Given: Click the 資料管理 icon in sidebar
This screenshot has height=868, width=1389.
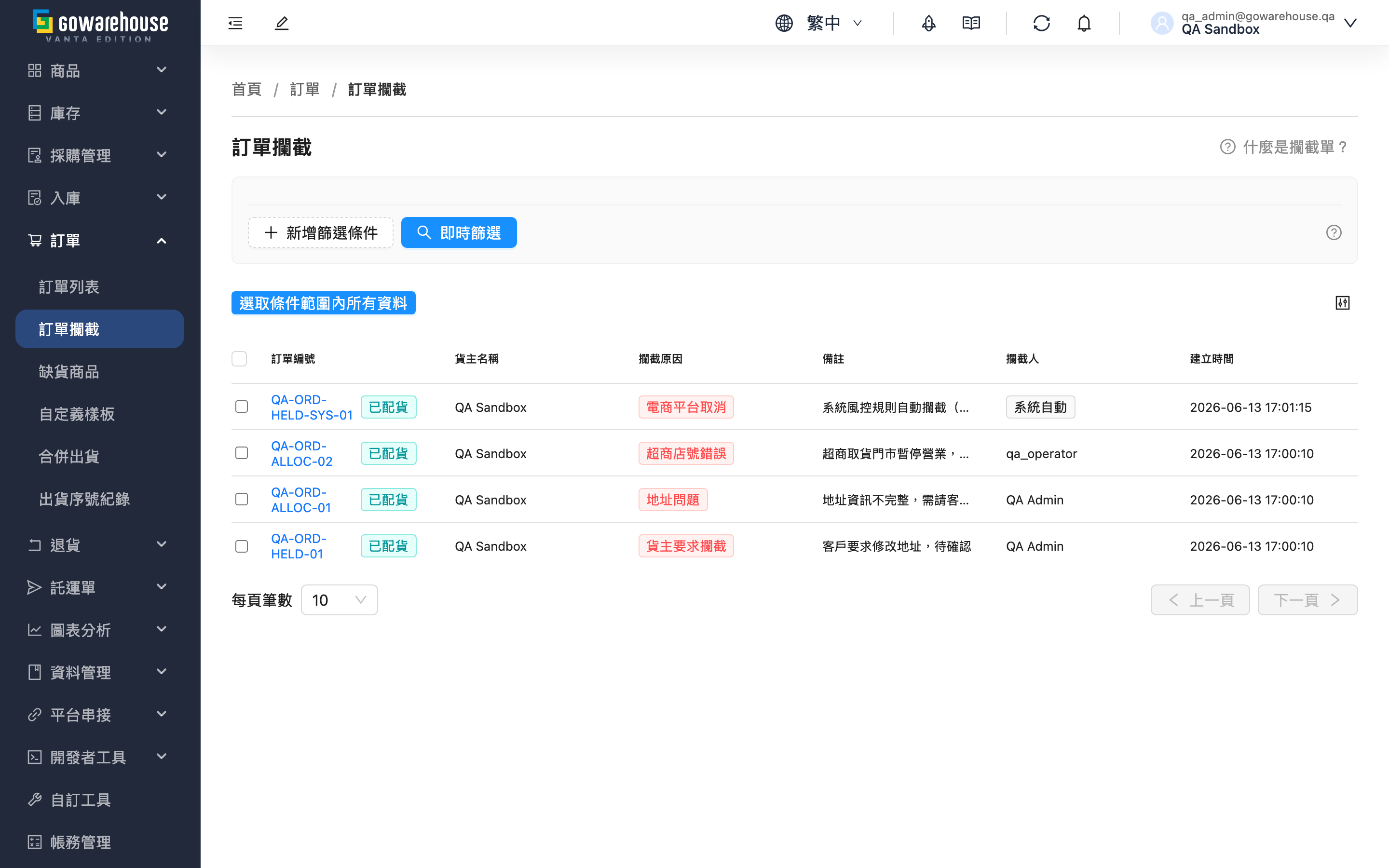Looking at the screenshot, I should point(34,672).
